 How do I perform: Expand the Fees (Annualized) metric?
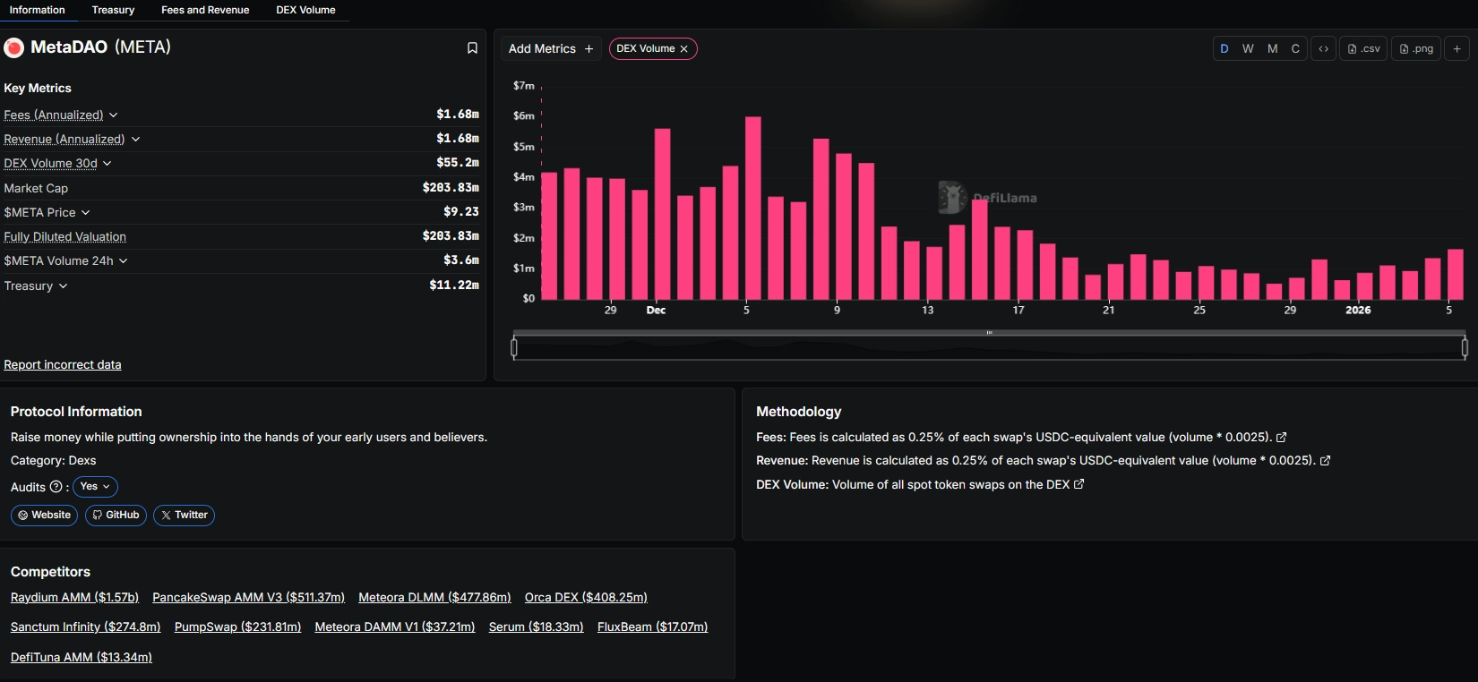point(113,116)
